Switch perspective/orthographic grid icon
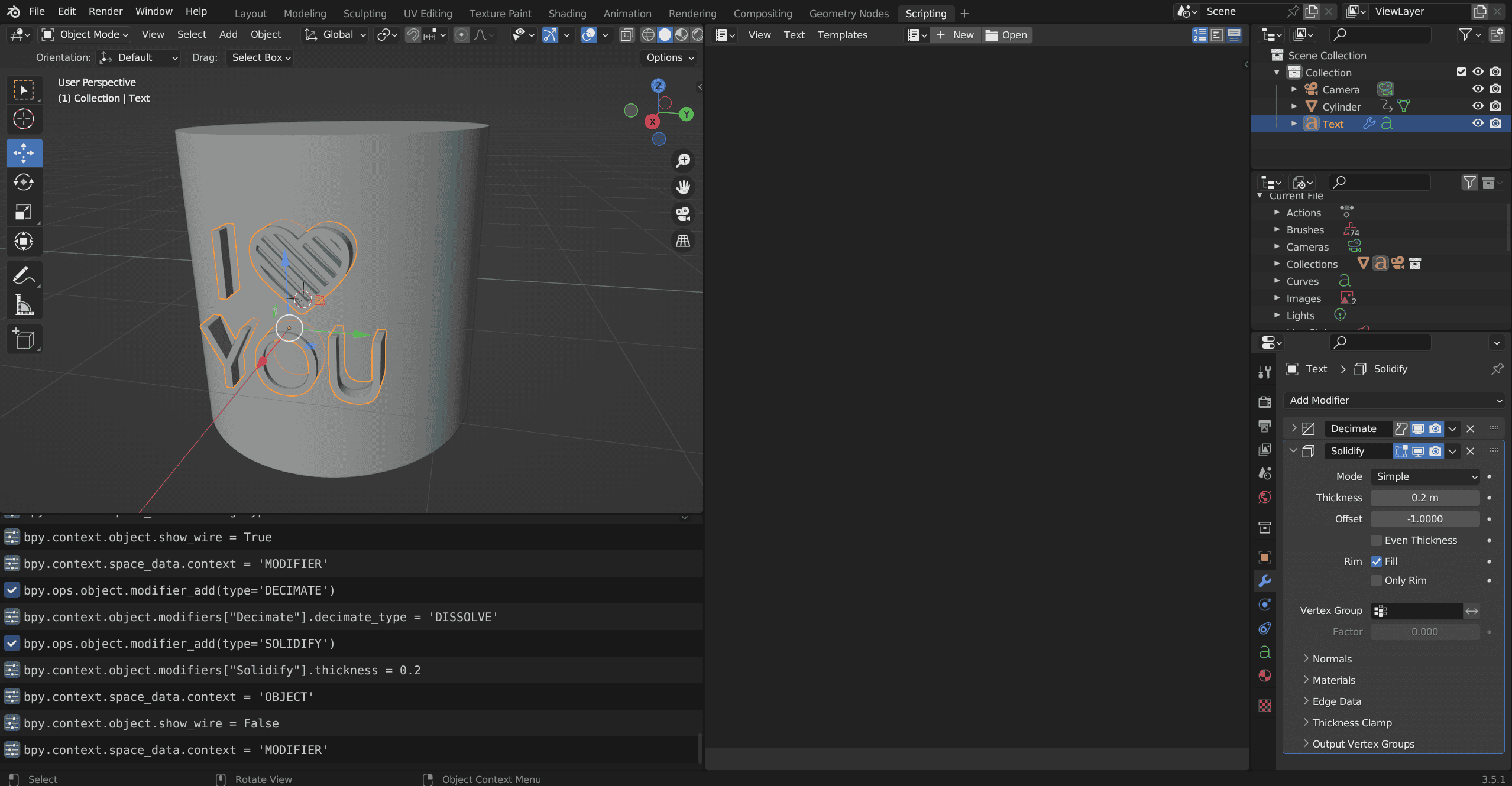The image size is (1512, 786). (683, 241)
